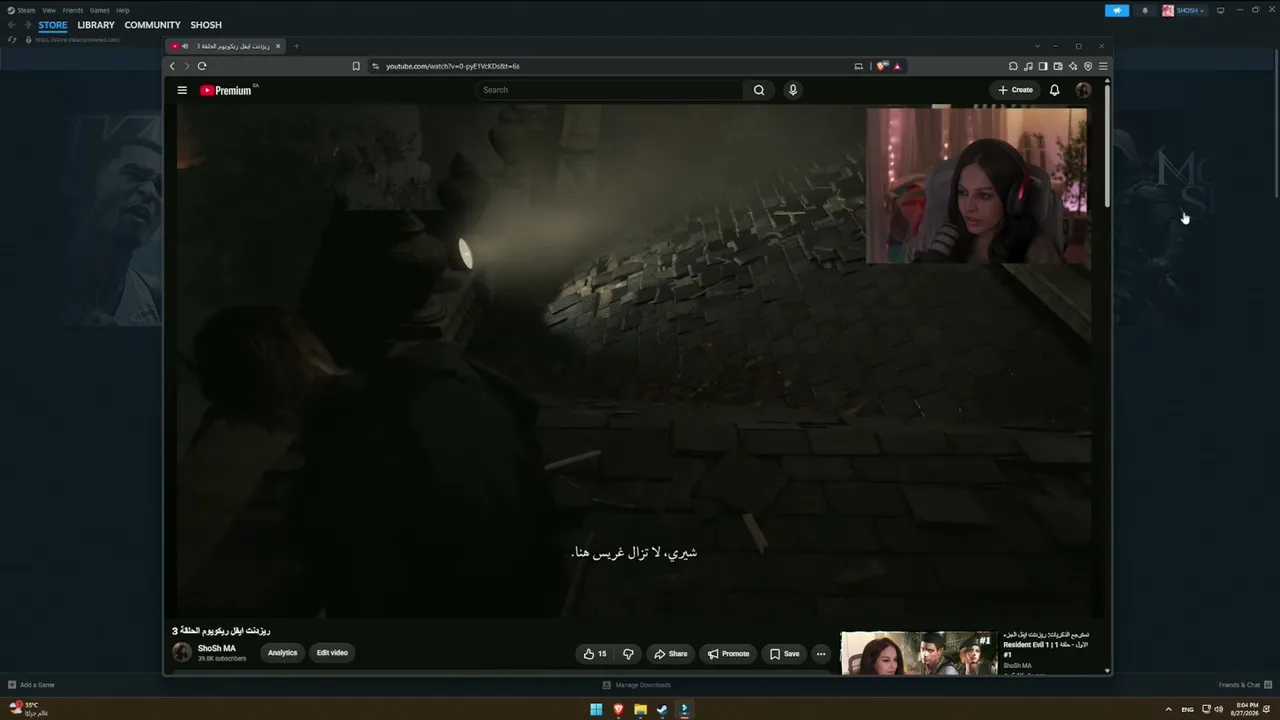Close the YouTube browser tab
The image size is (1280, 720).
coord(278,46)
